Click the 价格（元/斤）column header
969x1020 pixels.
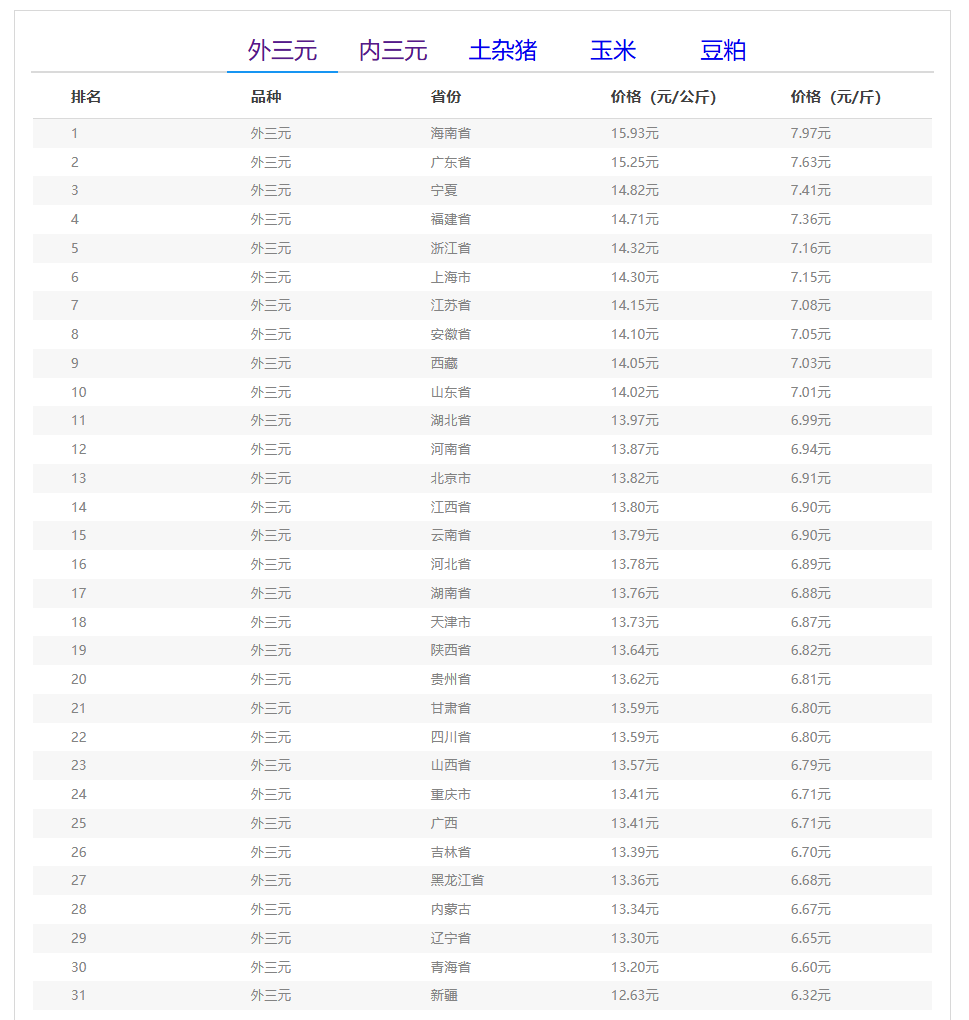tap(836, 97)
